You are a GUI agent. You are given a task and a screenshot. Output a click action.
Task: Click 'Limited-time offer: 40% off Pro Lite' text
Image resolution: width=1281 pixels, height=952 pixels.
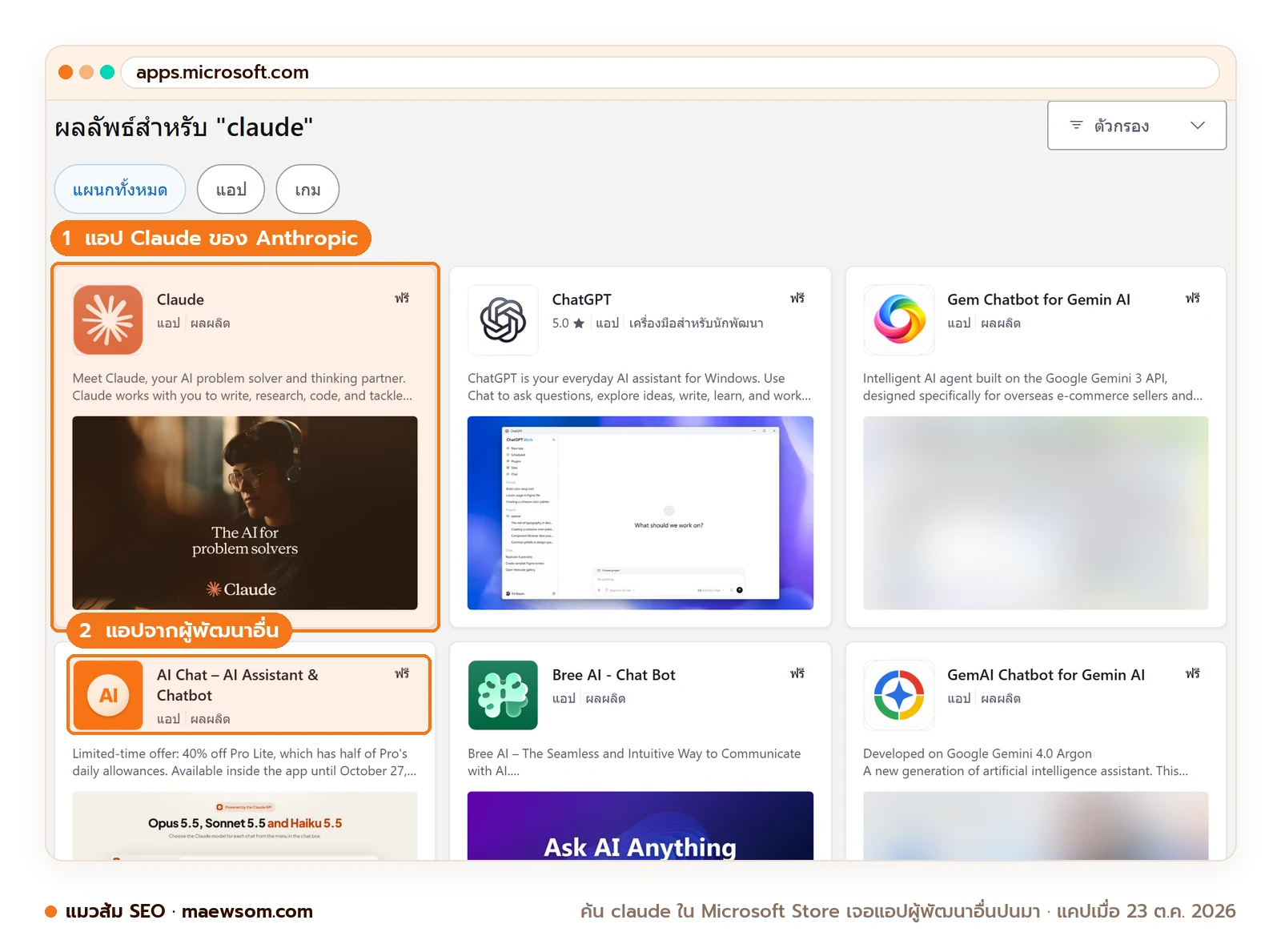pyautogui.click(x=244, y=762)
